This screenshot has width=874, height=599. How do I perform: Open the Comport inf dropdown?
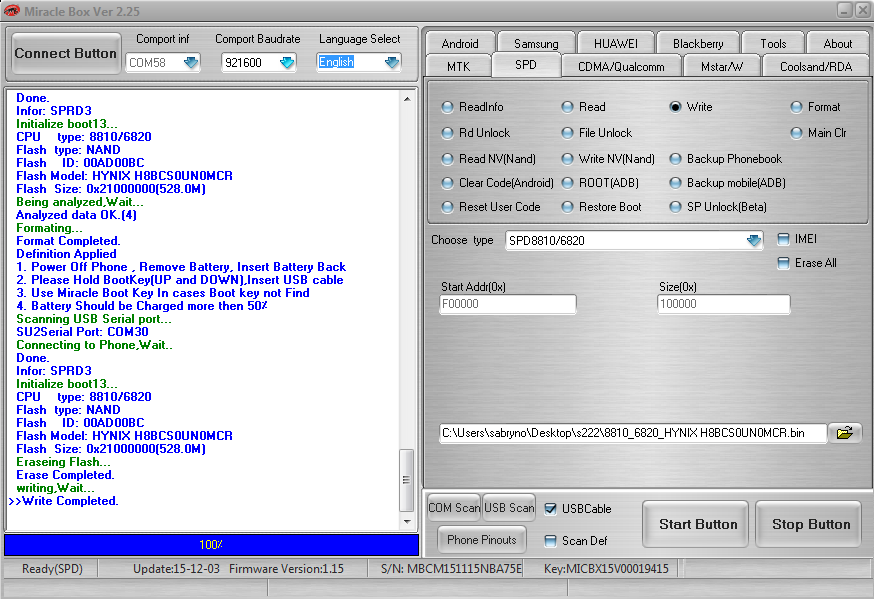pyautogui.click(x=191, y=62)
